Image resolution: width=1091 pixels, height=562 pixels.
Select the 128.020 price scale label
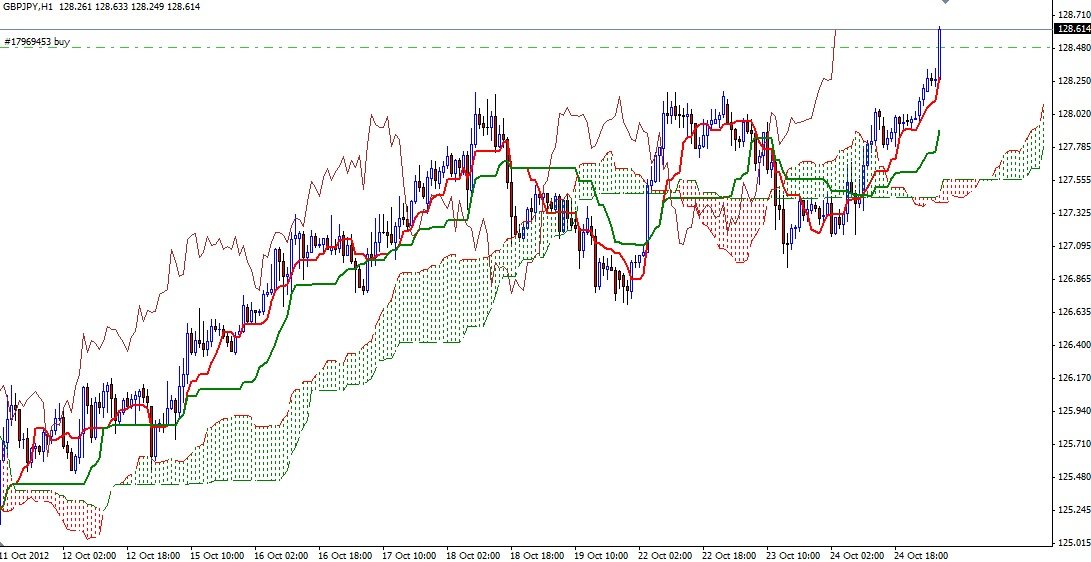pyautogui.click(x=1074, y=114)
